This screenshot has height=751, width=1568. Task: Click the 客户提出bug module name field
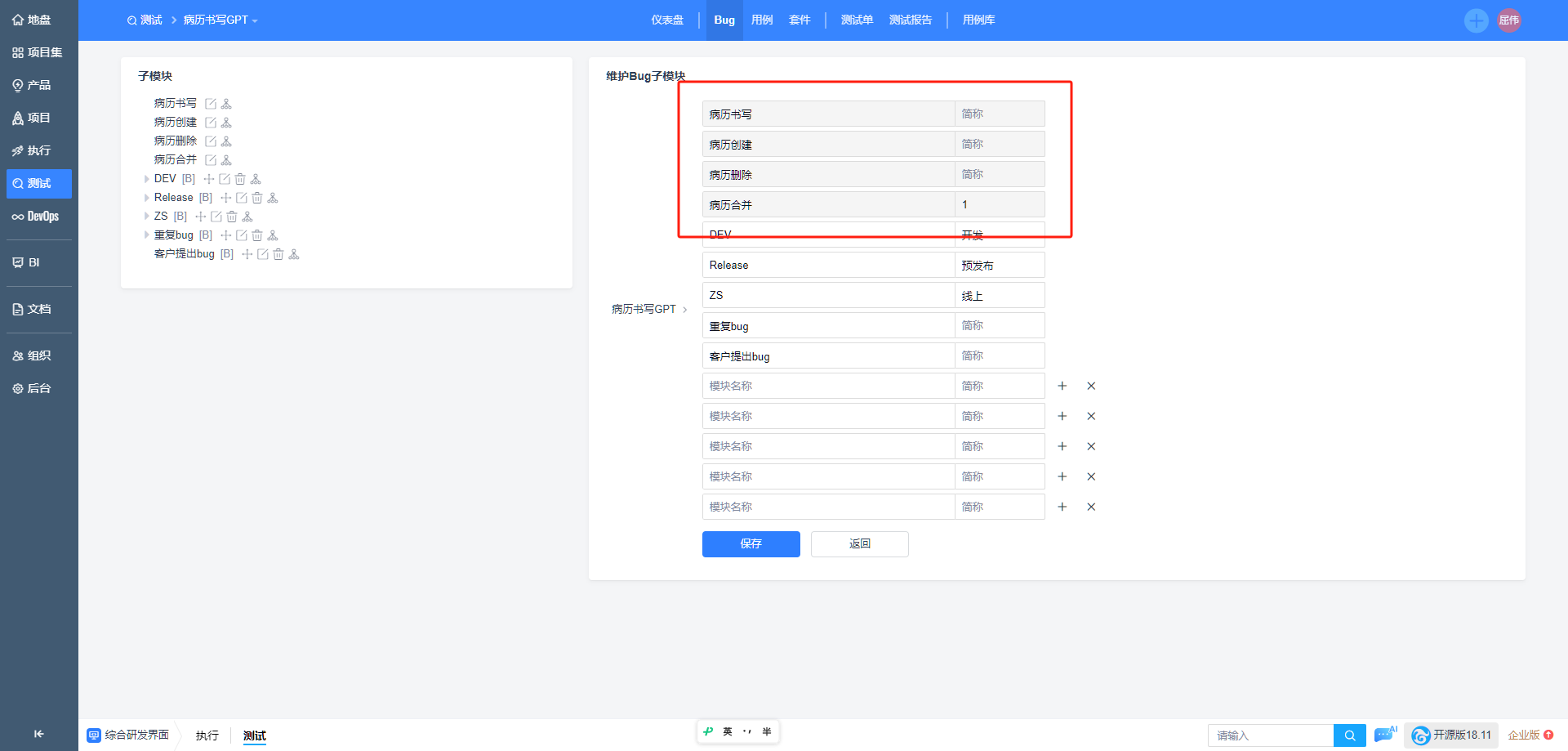[x=829, y=355]
